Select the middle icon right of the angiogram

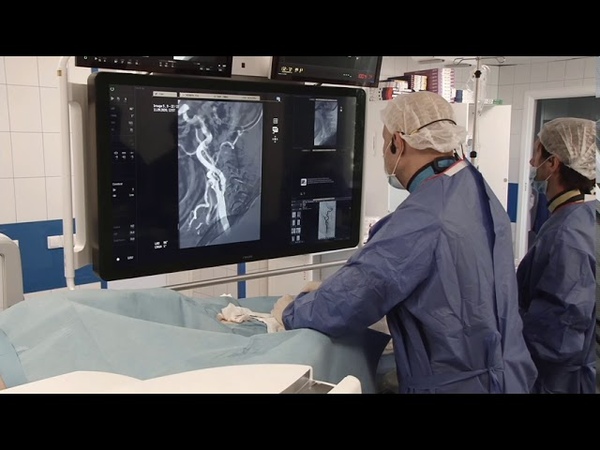click(x=274, y=130)
